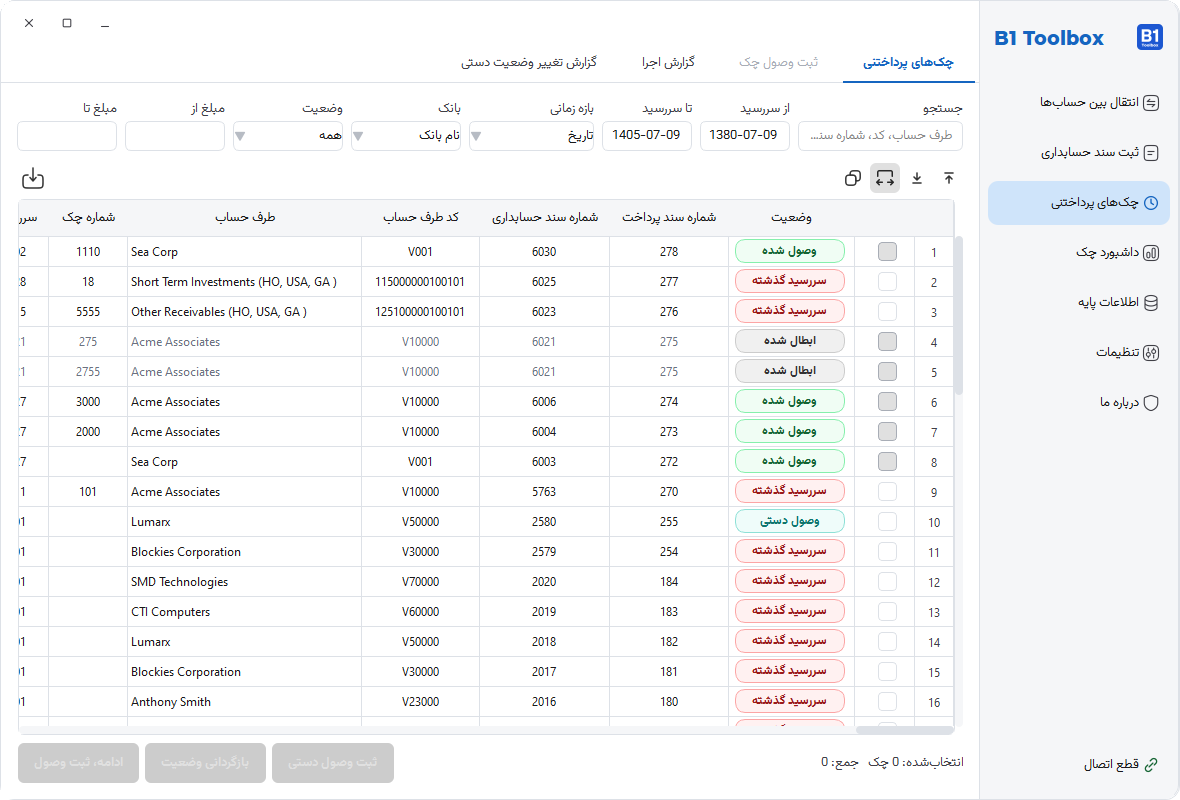This screenshot has height=800, width=1180.
Task: Click the مبلغ از amount field
Action: (x=175, y=136)
